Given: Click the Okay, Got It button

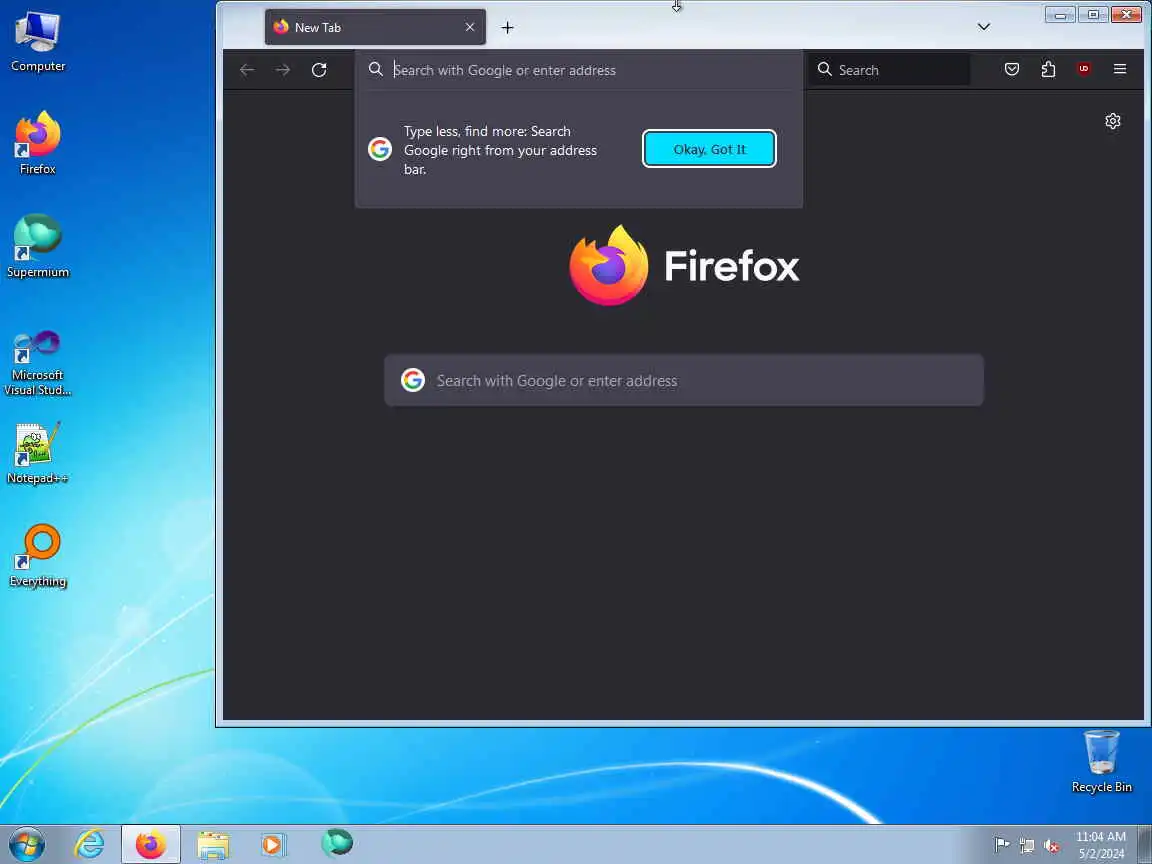Looking at the screenshot, I should [x=709, y=149].
